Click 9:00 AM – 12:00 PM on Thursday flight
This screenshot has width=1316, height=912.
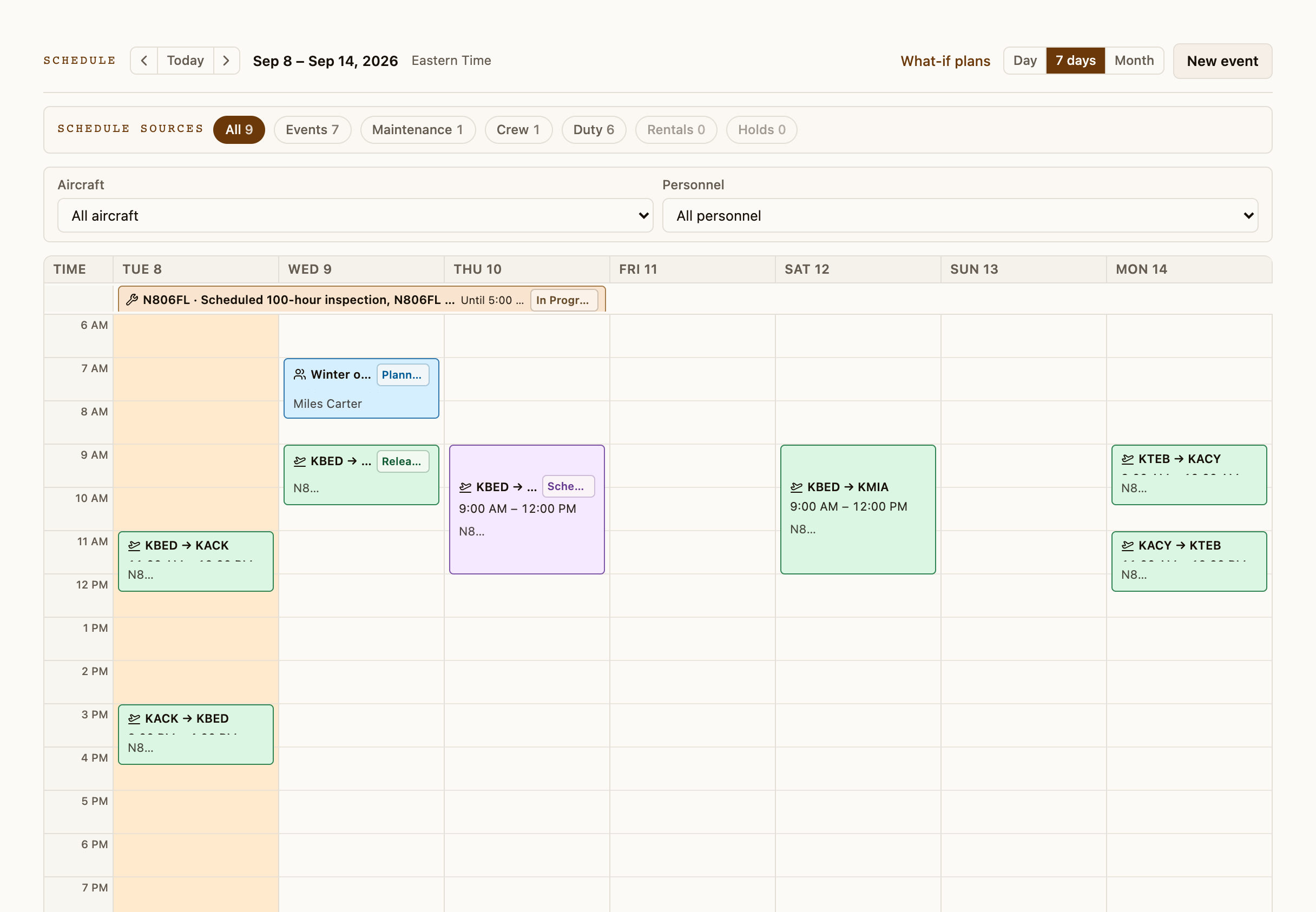coord(517,508)
